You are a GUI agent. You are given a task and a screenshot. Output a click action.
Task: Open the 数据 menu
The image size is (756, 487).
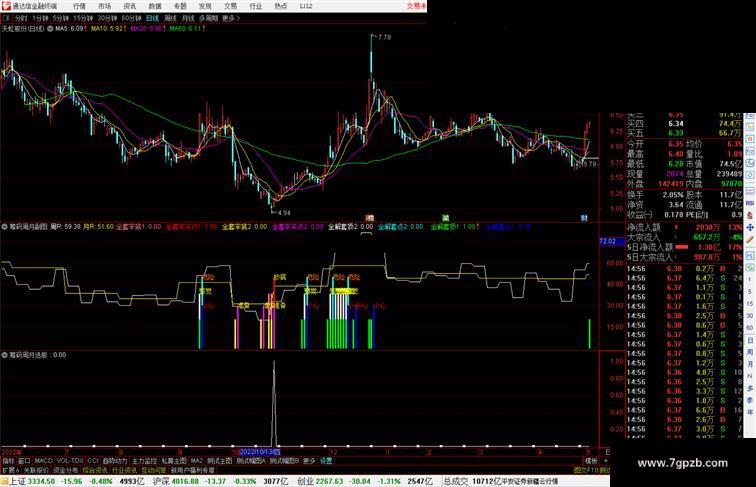coord(155,6)
